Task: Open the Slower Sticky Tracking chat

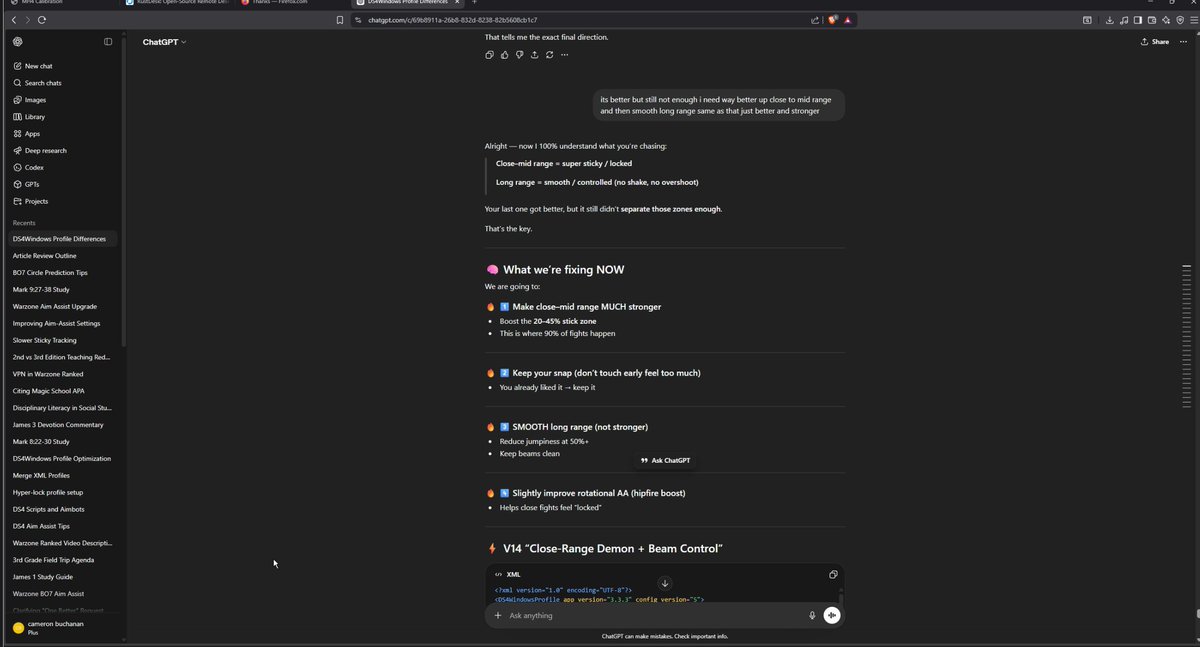Action: tap(61, 340)
